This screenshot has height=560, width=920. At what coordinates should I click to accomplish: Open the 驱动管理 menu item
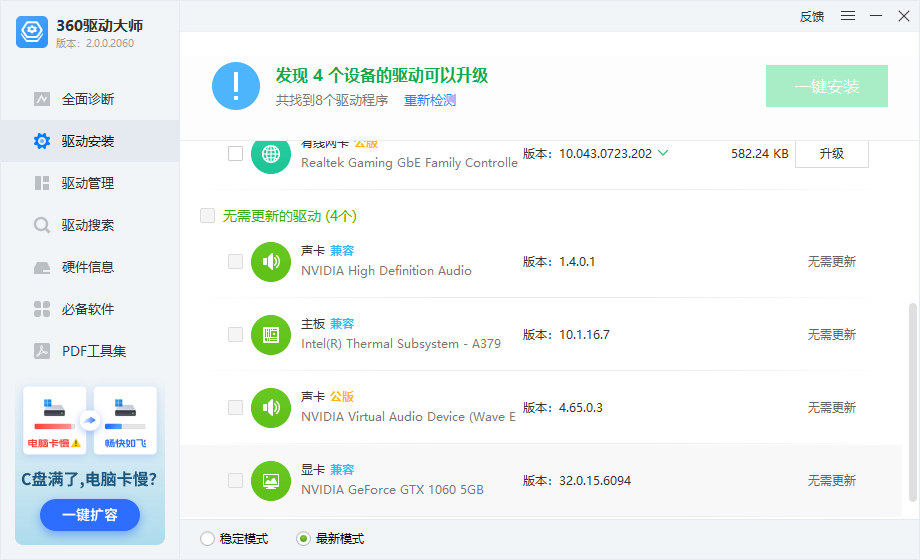tap(90, 183)
